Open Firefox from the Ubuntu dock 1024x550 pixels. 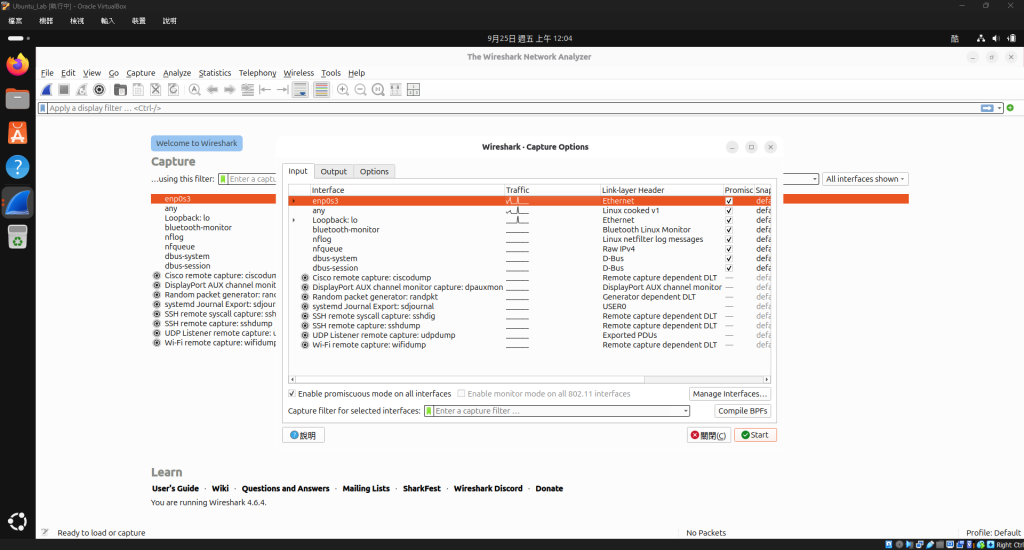(18, 65)
